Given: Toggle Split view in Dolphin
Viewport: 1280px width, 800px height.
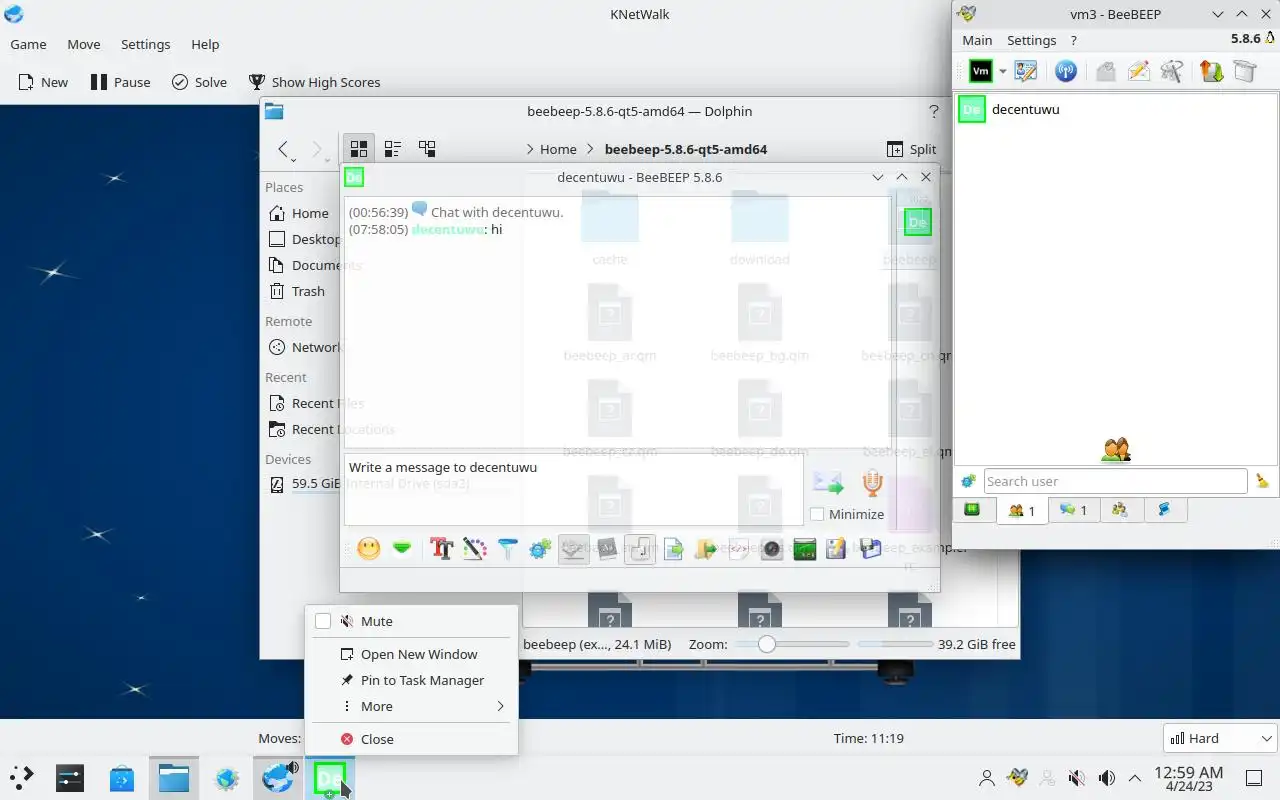Looking at the screenshot, I should pyautogui.click(x=911, y=149).
